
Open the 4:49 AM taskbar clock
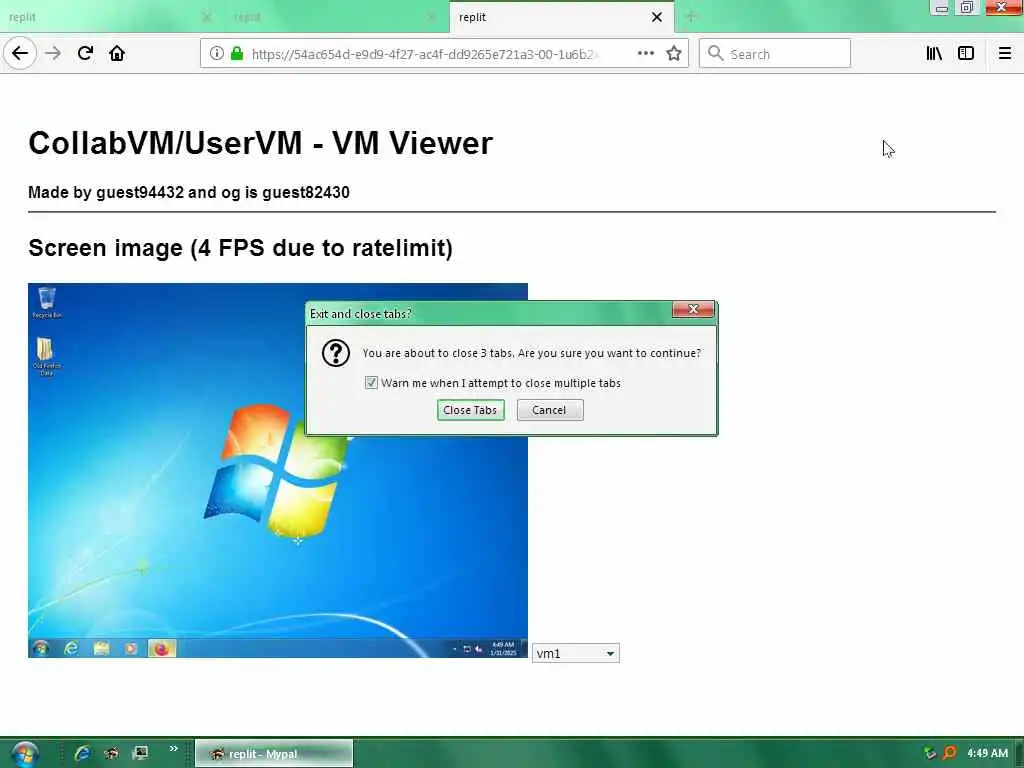click(x=987, y=753)
